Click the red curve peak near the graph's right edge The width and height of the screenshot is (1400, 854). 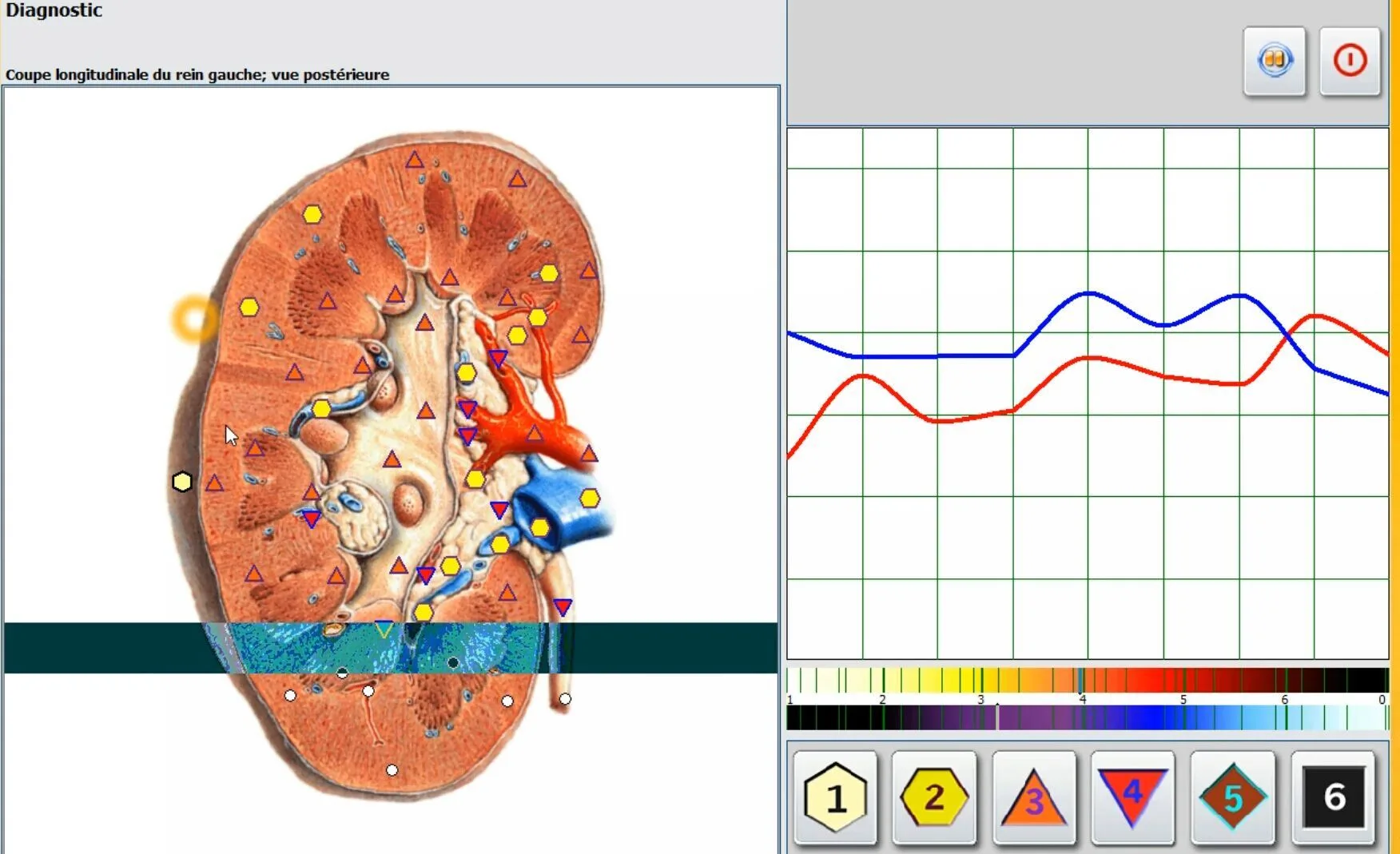coord(1314,316)
